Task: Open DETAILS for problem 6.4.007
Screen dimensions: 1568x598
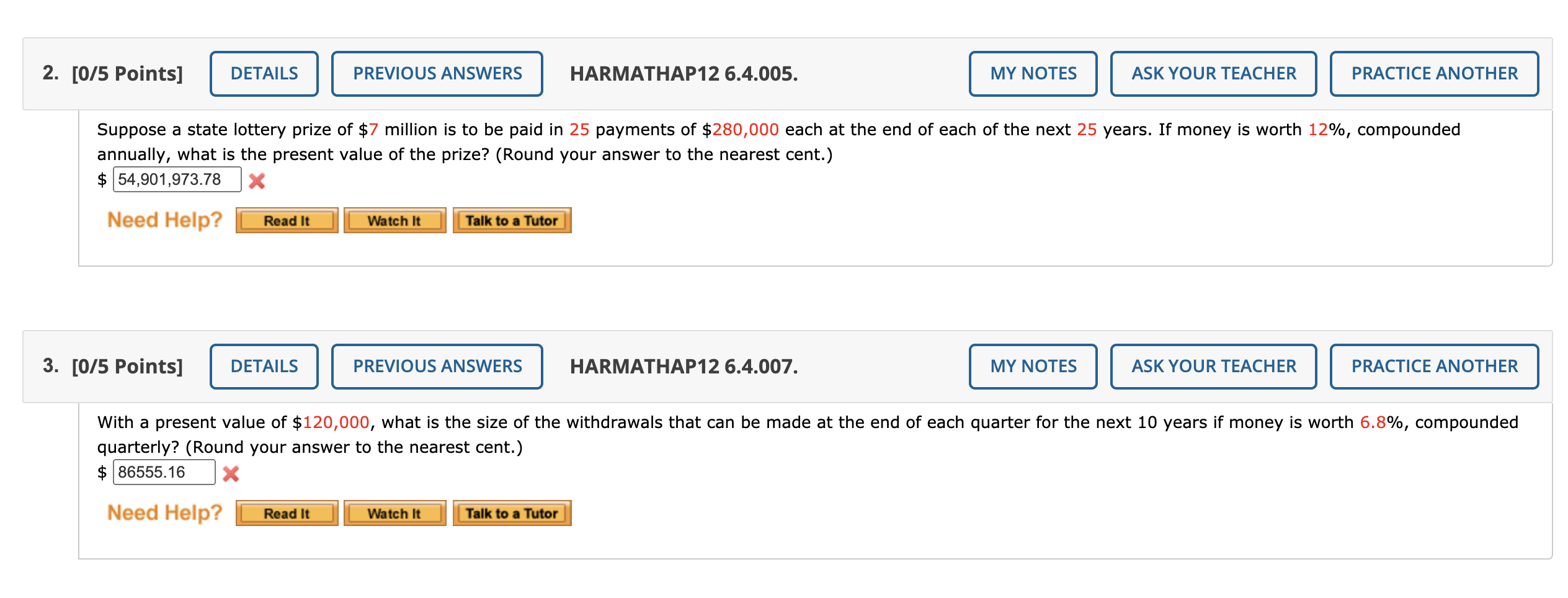Action: 264,366
